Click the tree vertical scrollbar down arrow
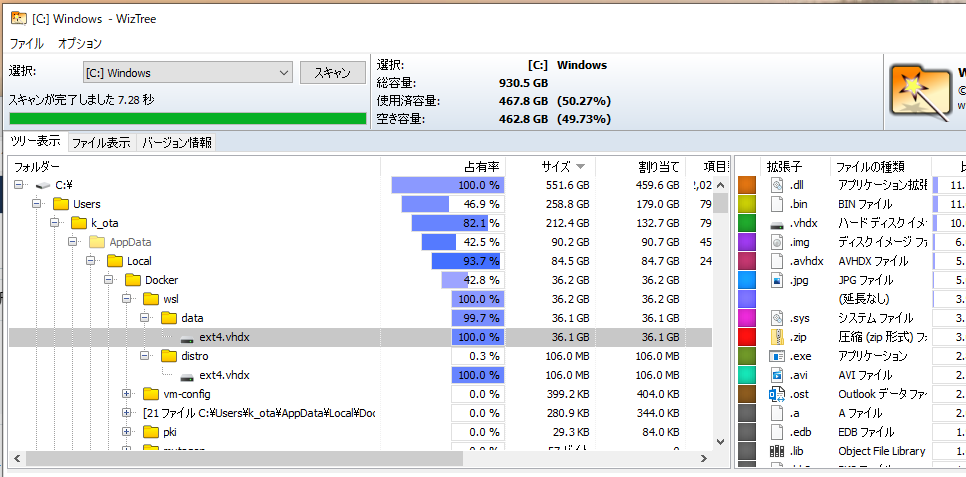 tap(720, 442)
